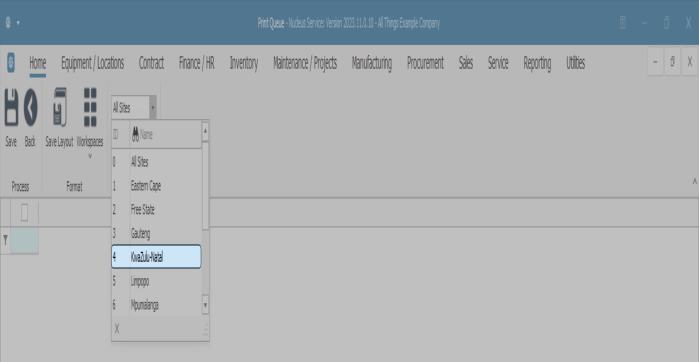Click the All Sites combo box field

point(130,108)
